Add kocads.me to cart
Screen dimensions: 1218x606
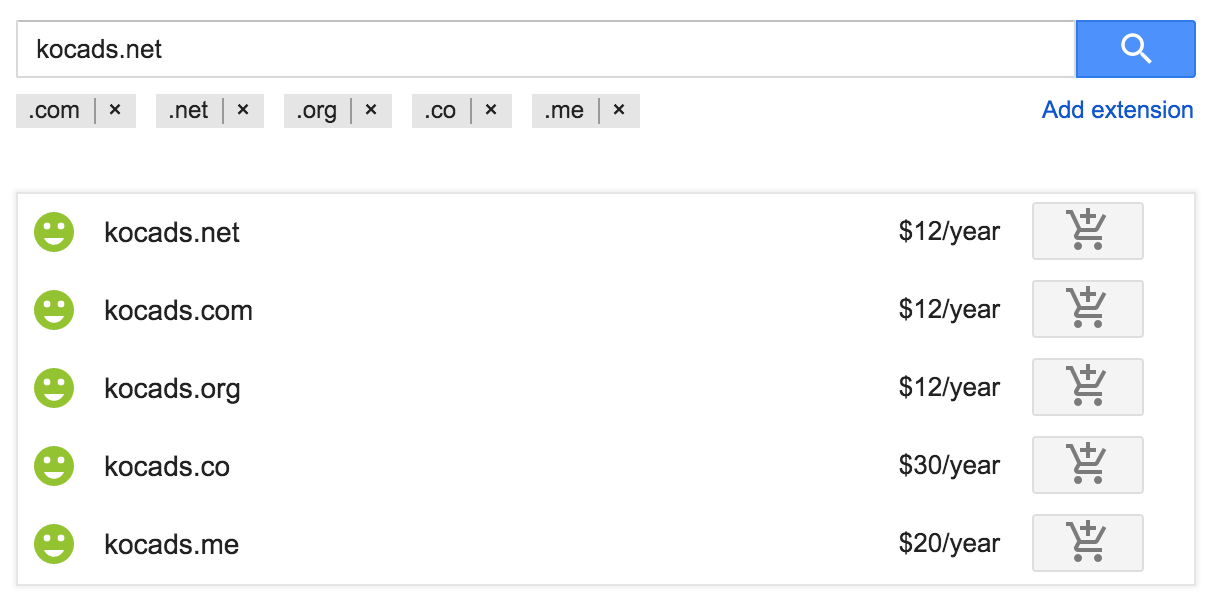tap(1087, 543)
